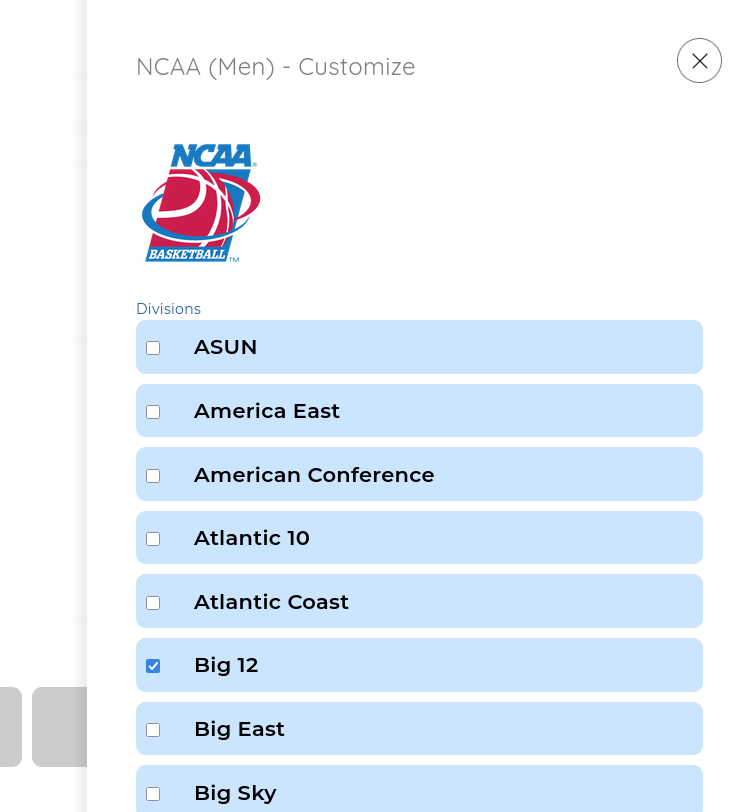Click the Big 12 row label
Screen dimensions: 738x812
226,665
